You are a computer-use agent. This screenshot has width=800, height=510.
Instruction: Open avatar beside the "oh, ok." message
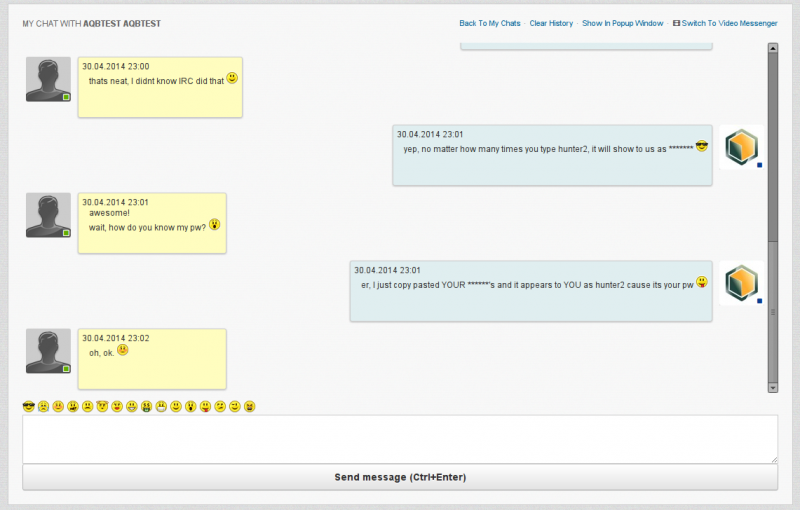[x=48, y=351]
